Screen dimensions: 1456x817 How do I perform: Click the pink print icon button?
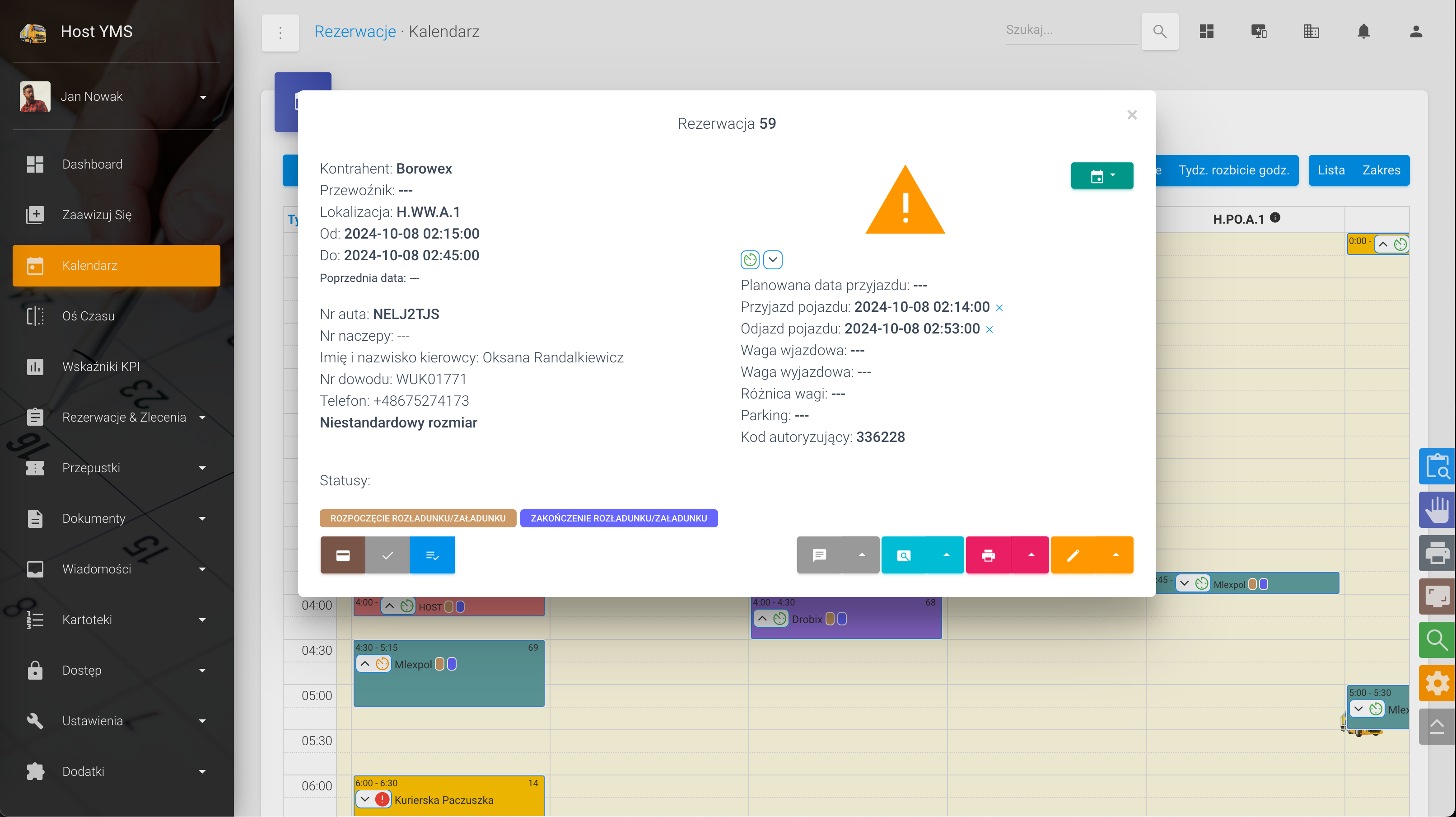click(987, 555)
